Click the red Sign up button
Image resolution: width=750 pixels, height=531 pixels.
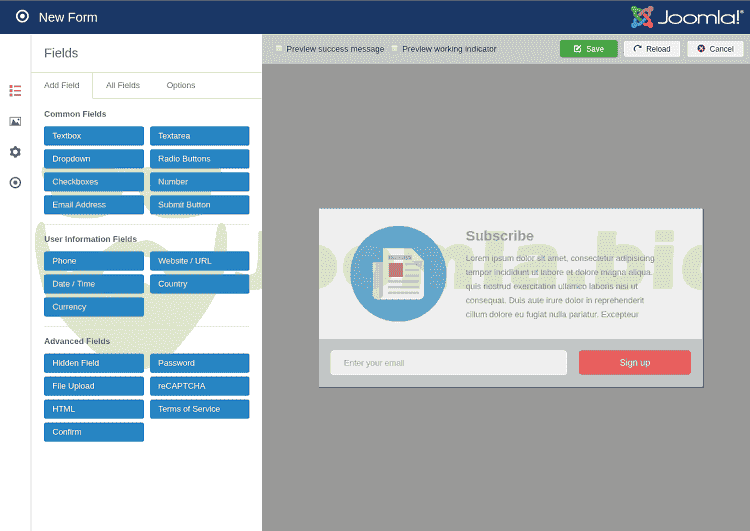point(634,362)
